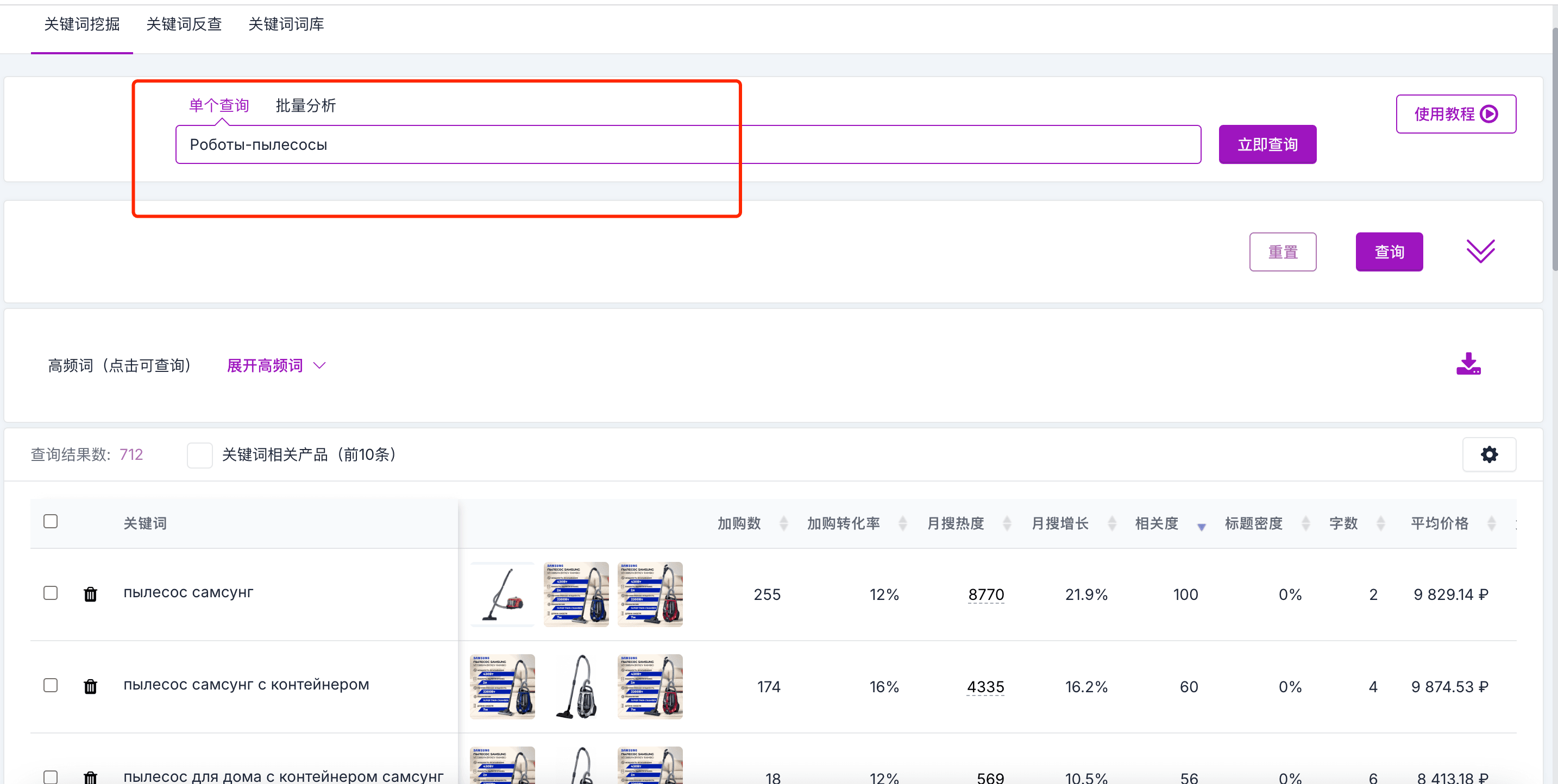The image size is (1558, 784).
Task: Open table column settings gear
Action: pyautogui.click(x=1488, y=454)
